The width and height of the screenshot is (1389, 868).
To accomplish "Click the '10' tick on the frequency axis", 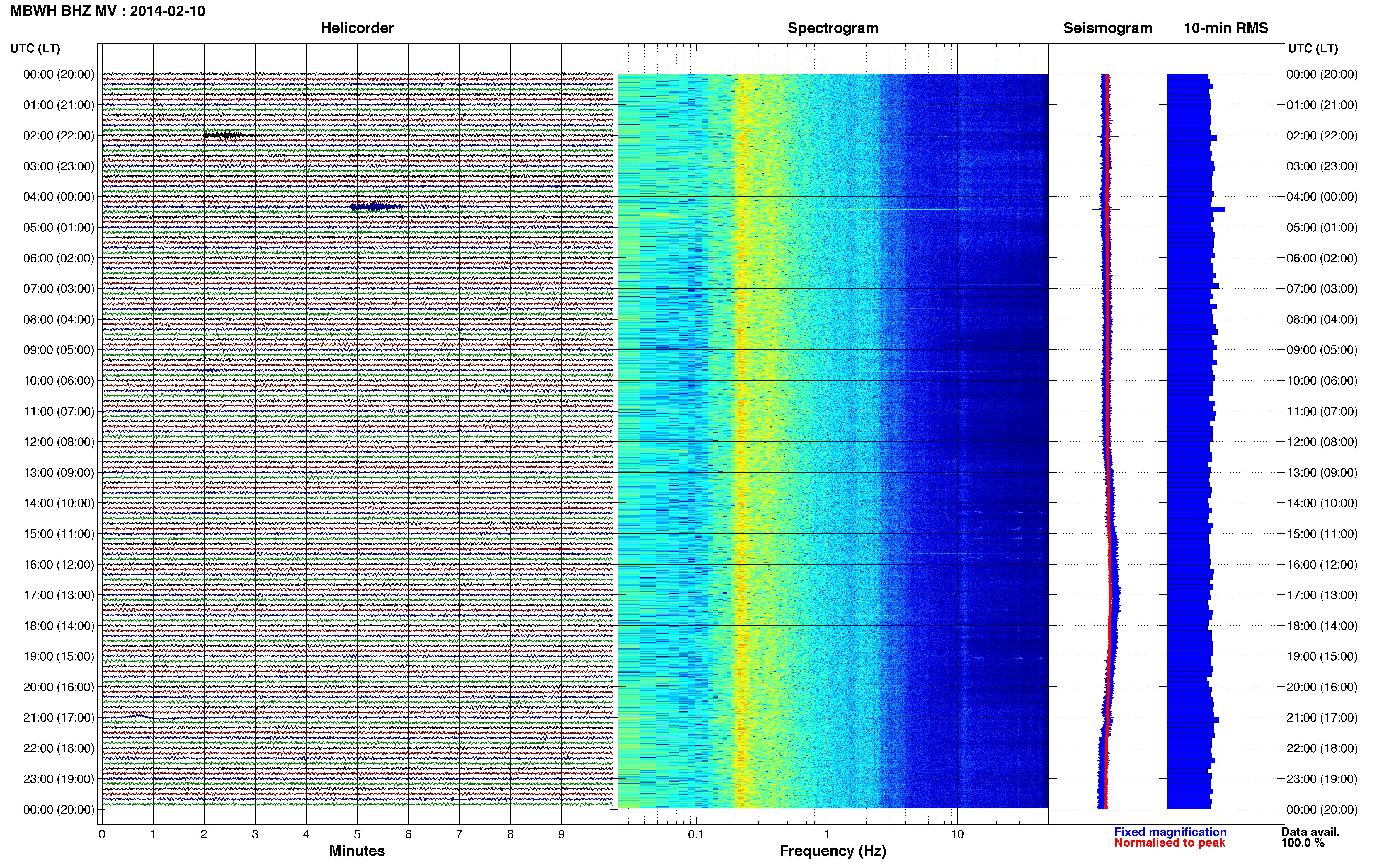I will (957, 835).
